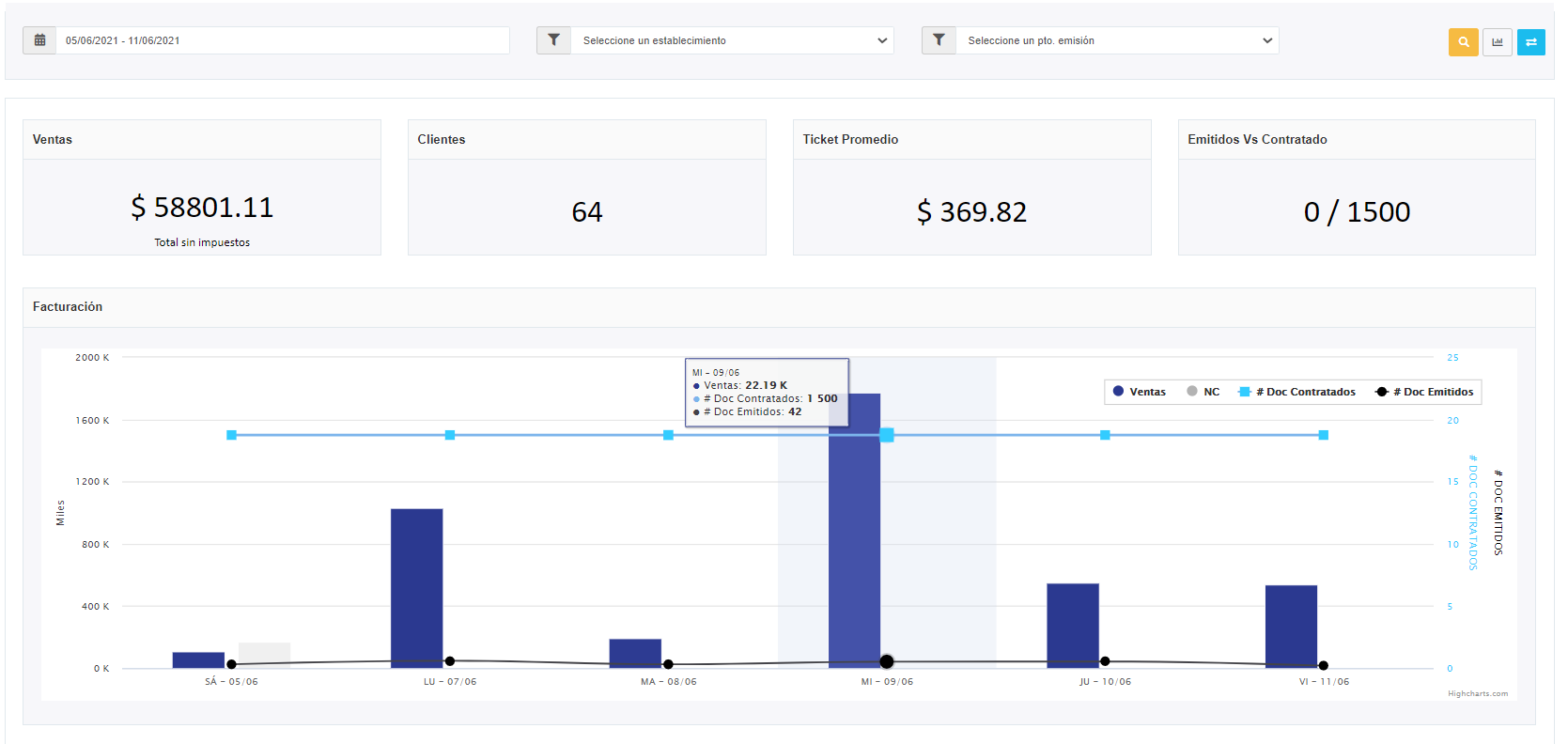Open the Highcharts.com credit link
The height and width of the screenshot is (744, 1568).
click(1477, 694)
